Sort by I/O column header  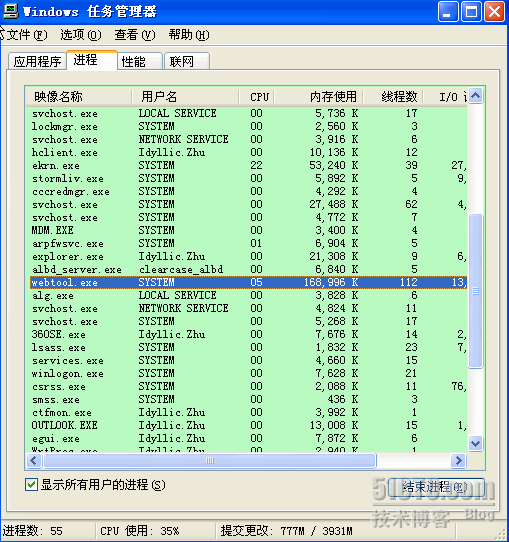[446, 96]
